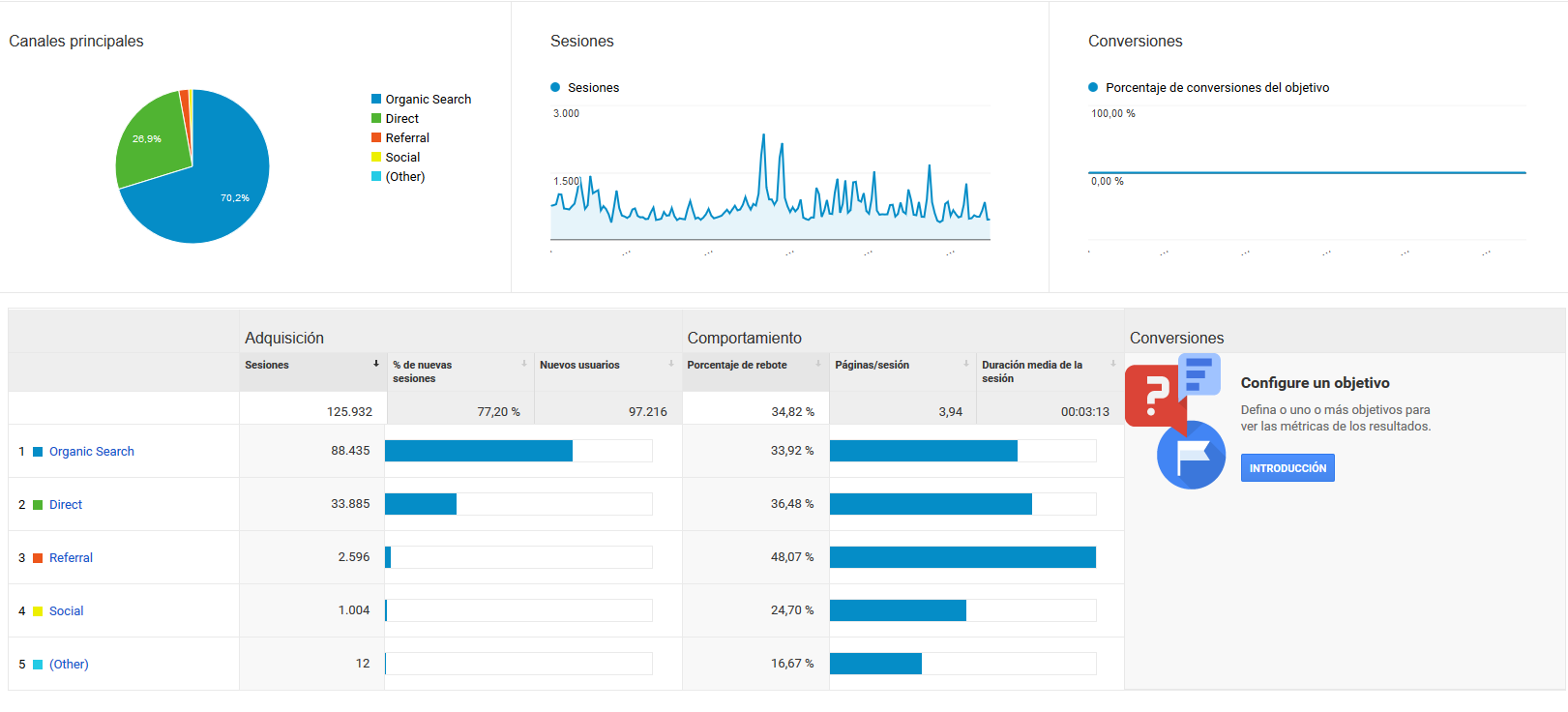Image resolution: width=1568 pixels, height=712 pixels.
Task: Click the new users total 97.216
Action: (648, 411)
